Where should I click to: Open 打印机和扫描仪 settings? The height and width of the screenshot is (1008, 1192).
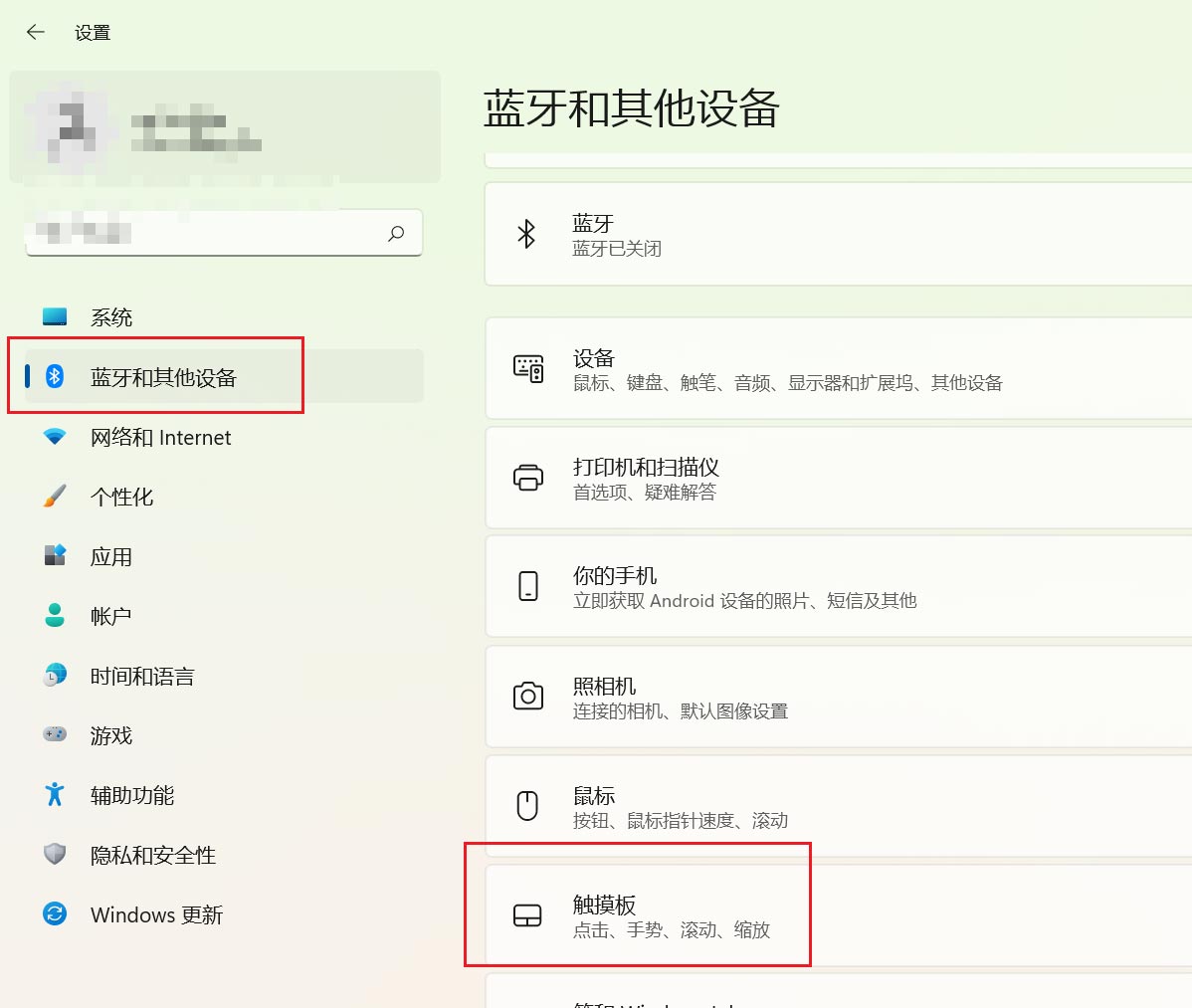[x=836, y=479]
